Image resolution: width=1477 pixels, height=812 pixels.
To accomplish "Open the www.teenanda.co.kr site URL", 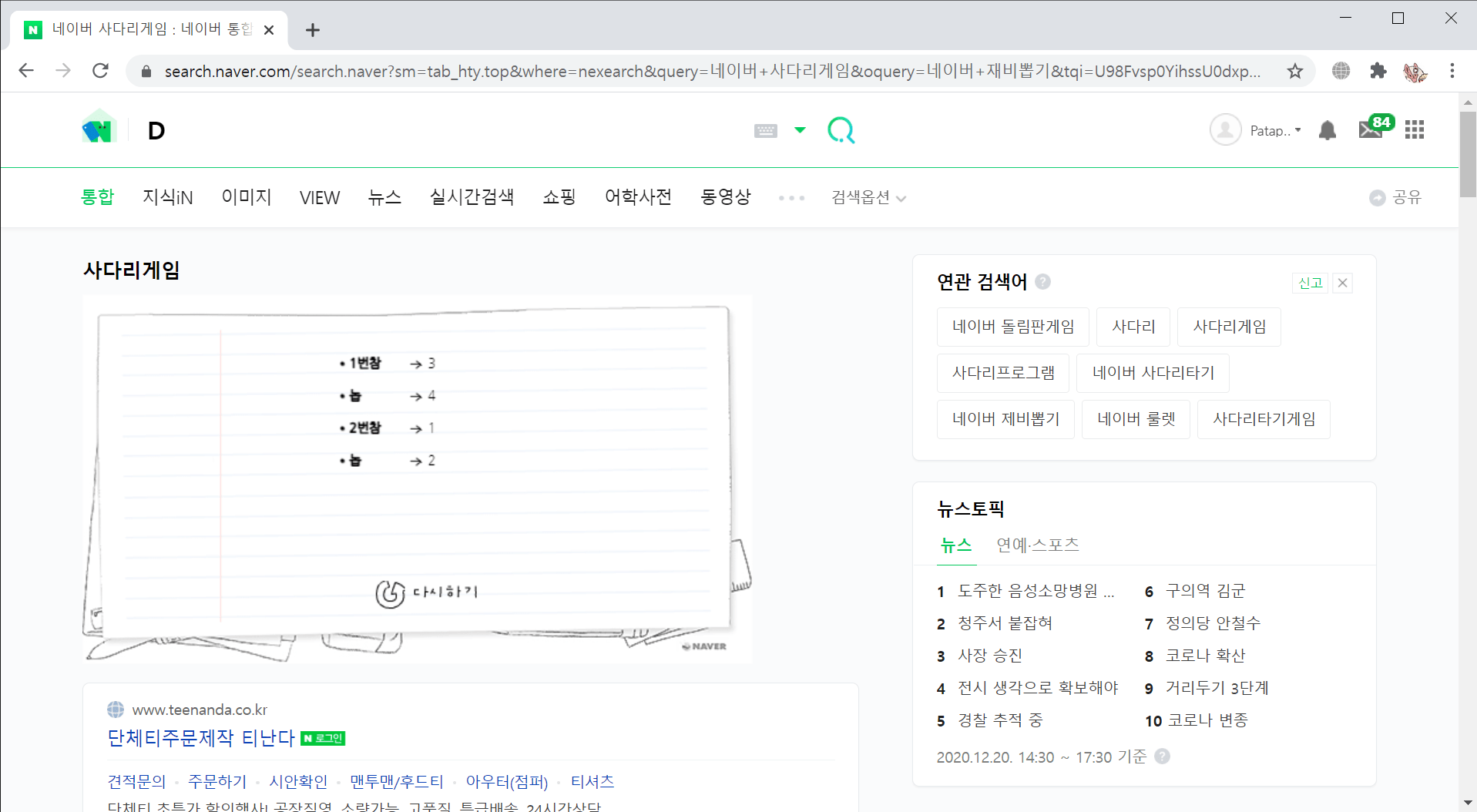I will tap(200, 710).
